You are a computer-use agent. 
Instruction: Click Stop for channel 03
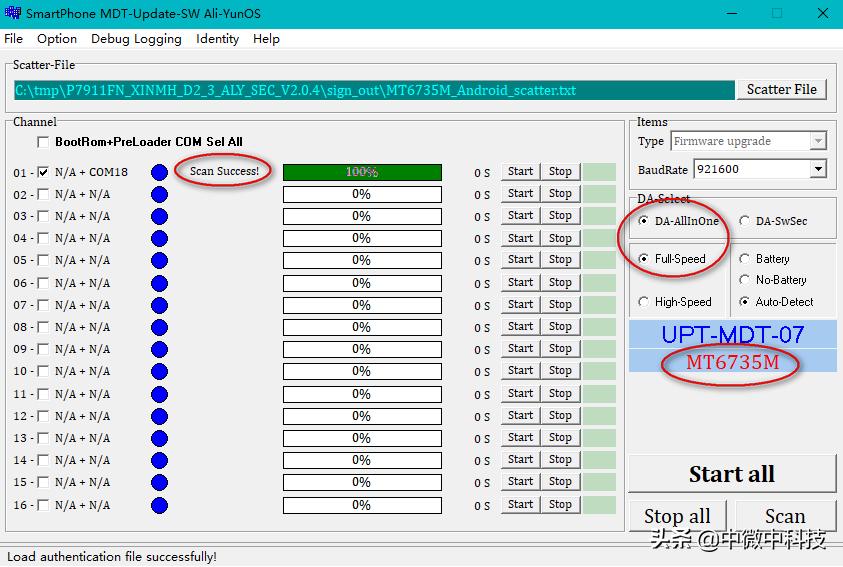[x=560, y=216]
